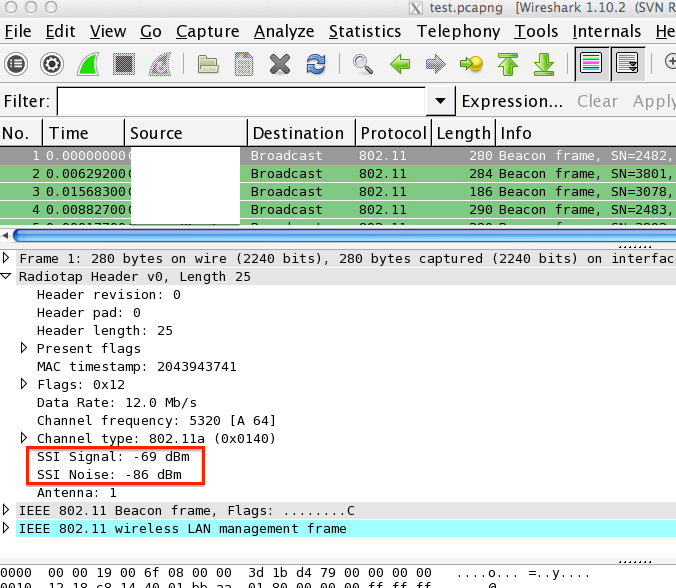Open the Edit menu
The image size is (676, 588).
click(60, 31)
